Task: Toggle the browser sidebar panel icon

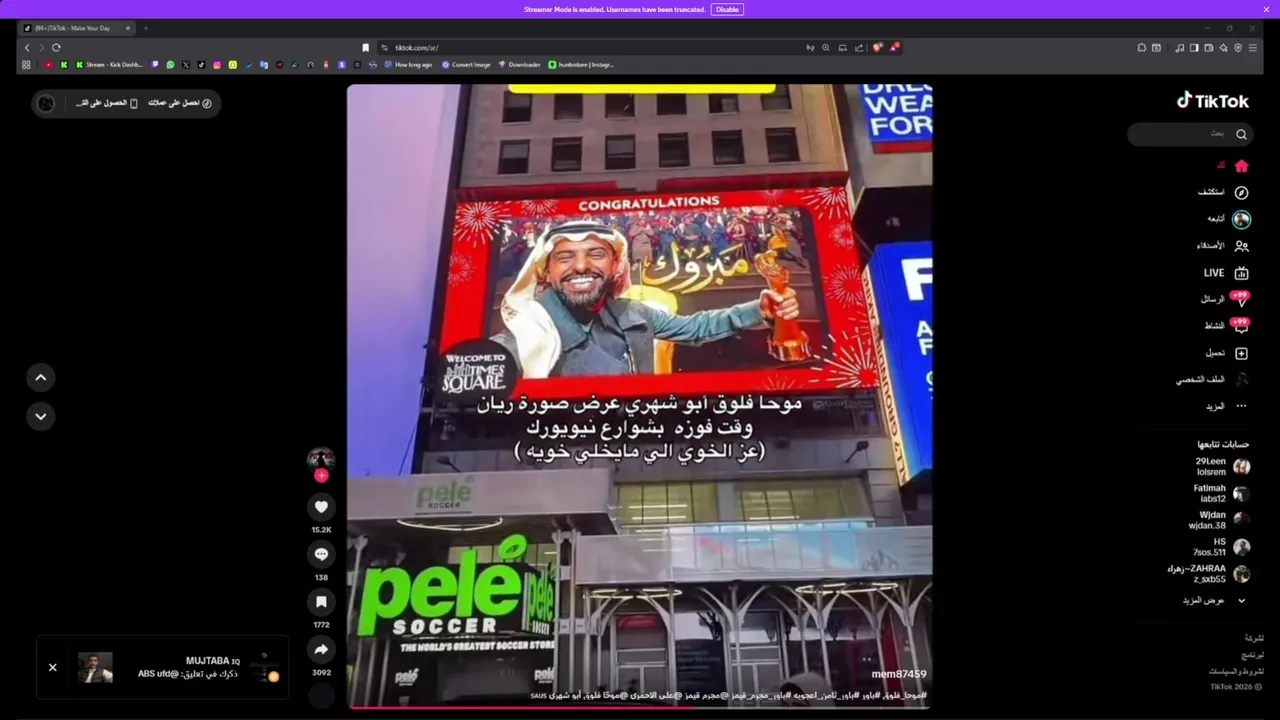Action: click(x=1194, y=47)
